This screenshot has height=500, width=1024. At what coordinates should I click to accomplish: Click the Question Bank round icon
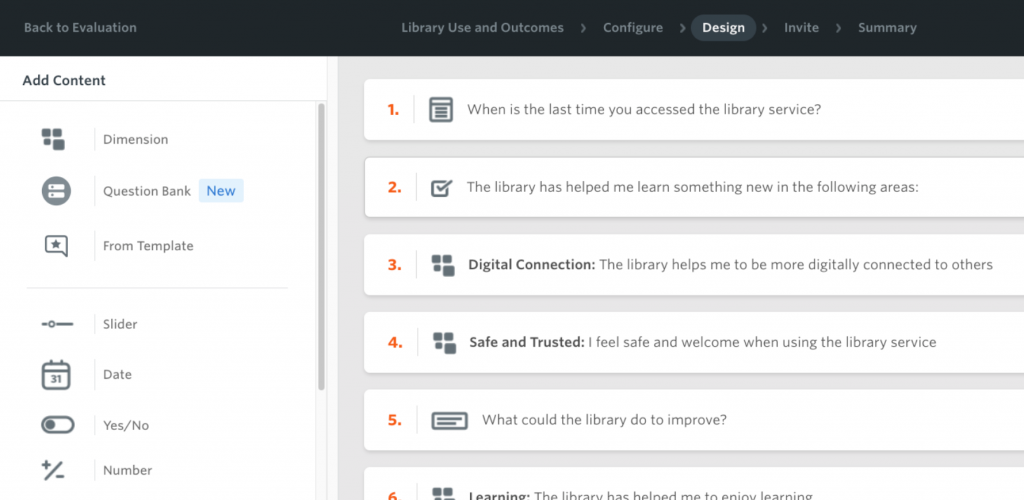(x=56, y=191)
